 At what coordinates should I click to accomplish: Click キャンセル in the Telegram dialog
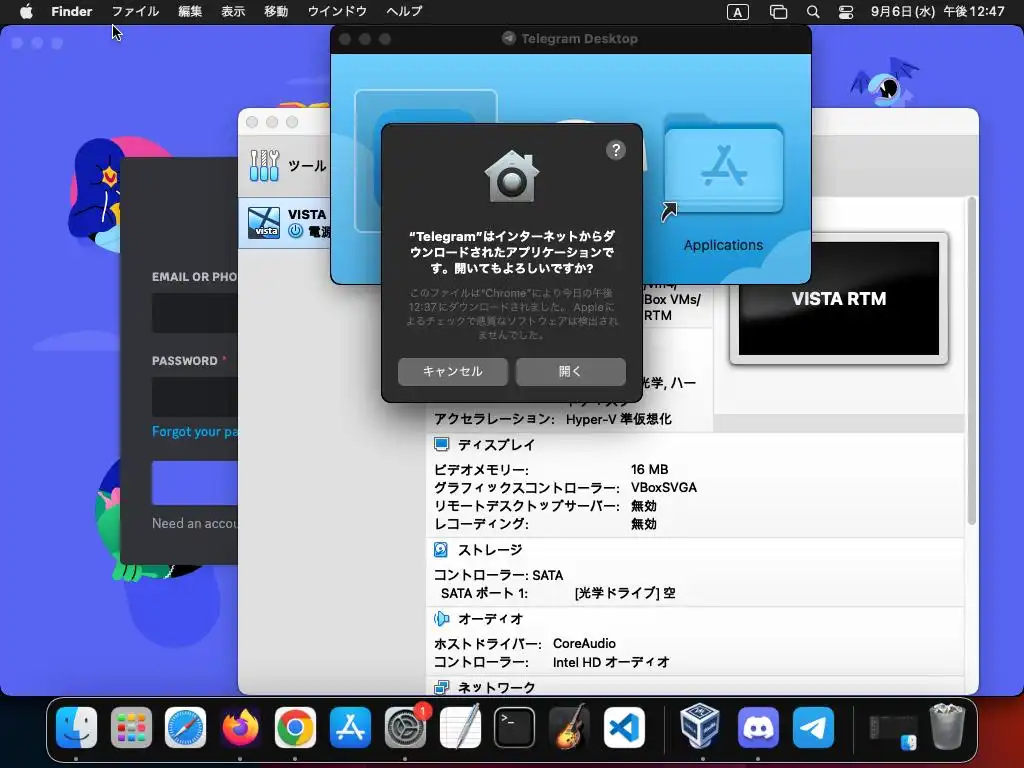click(x=453, y=372)
